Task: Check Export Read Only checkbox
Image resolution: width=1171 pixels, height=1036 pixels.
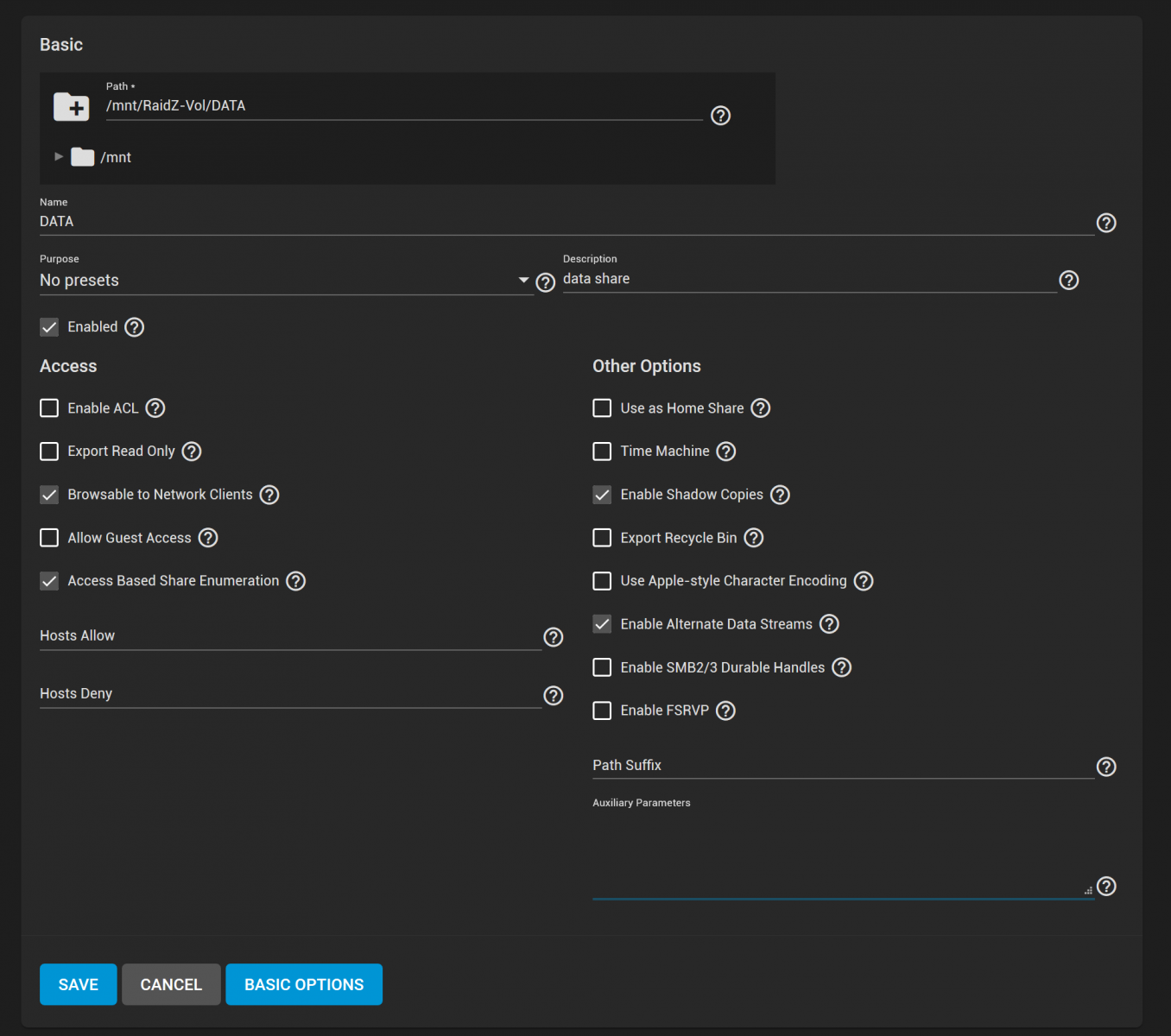Action: (x=49, y=452)
